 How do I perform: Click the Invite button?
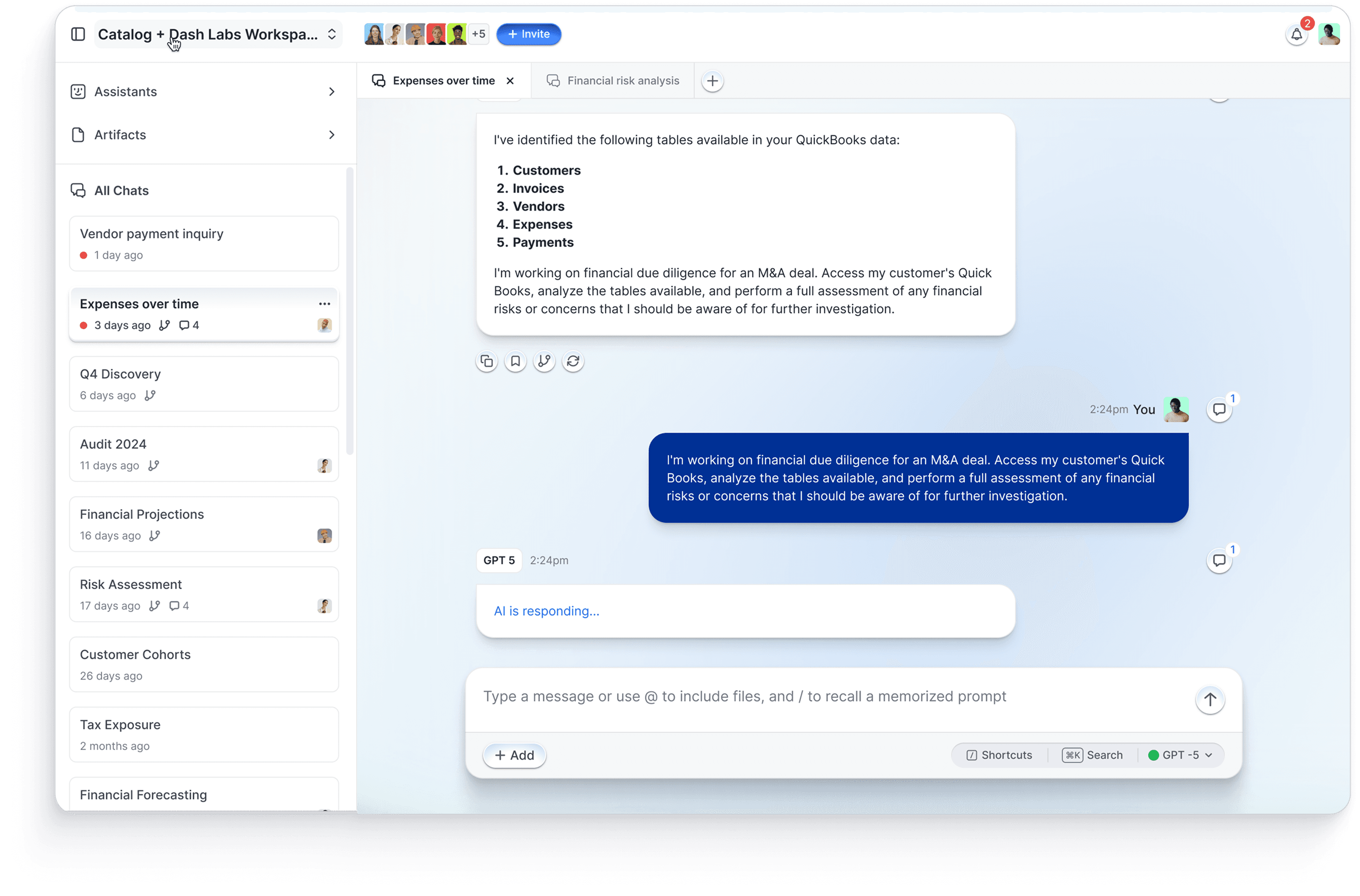coord(527,34)
